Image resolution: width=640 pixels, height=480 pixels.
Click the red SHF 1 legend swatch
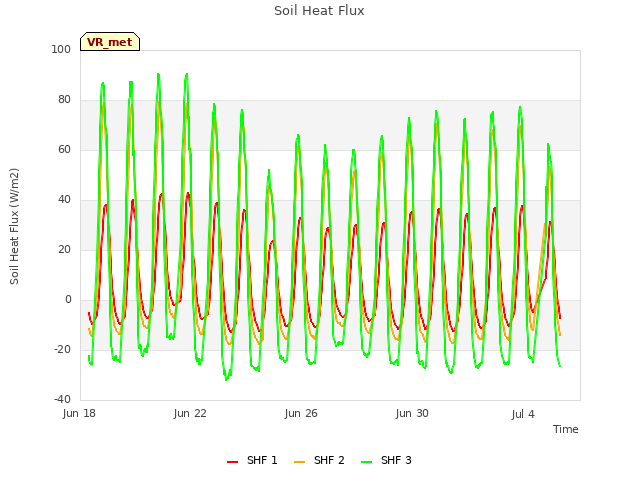[232, 462]
